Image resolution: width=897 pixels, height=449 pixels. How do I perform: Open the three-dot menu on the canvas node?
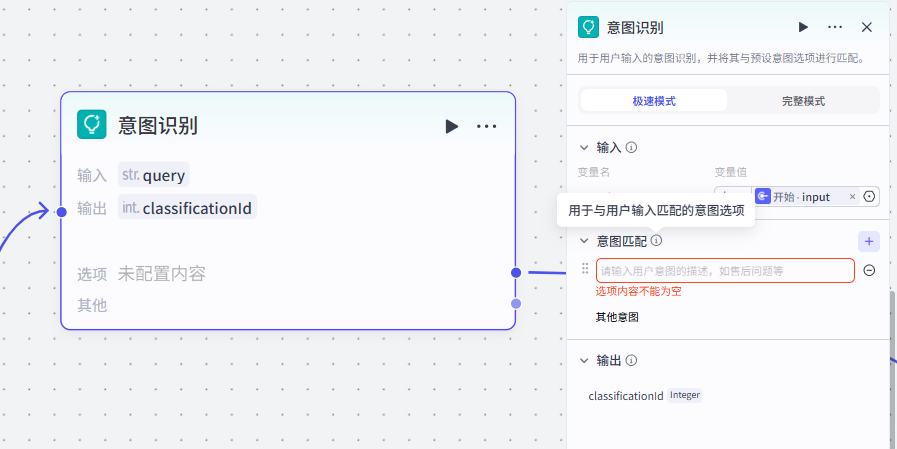tap(487, 126)
